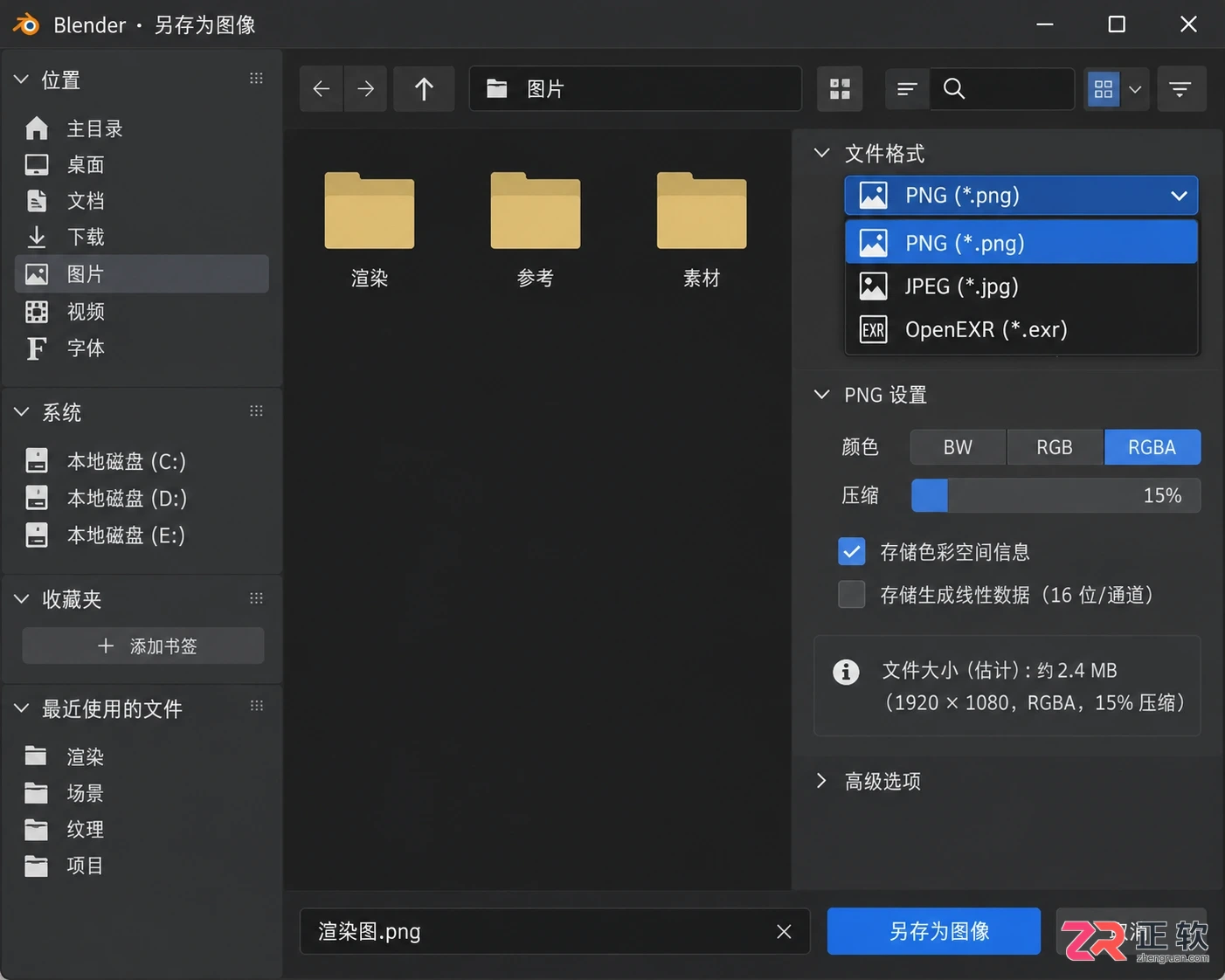Image resolution: width=1225 pixels, height=980 pixels.
Task: Open 文档 documents location
Action: coord(142,201)
